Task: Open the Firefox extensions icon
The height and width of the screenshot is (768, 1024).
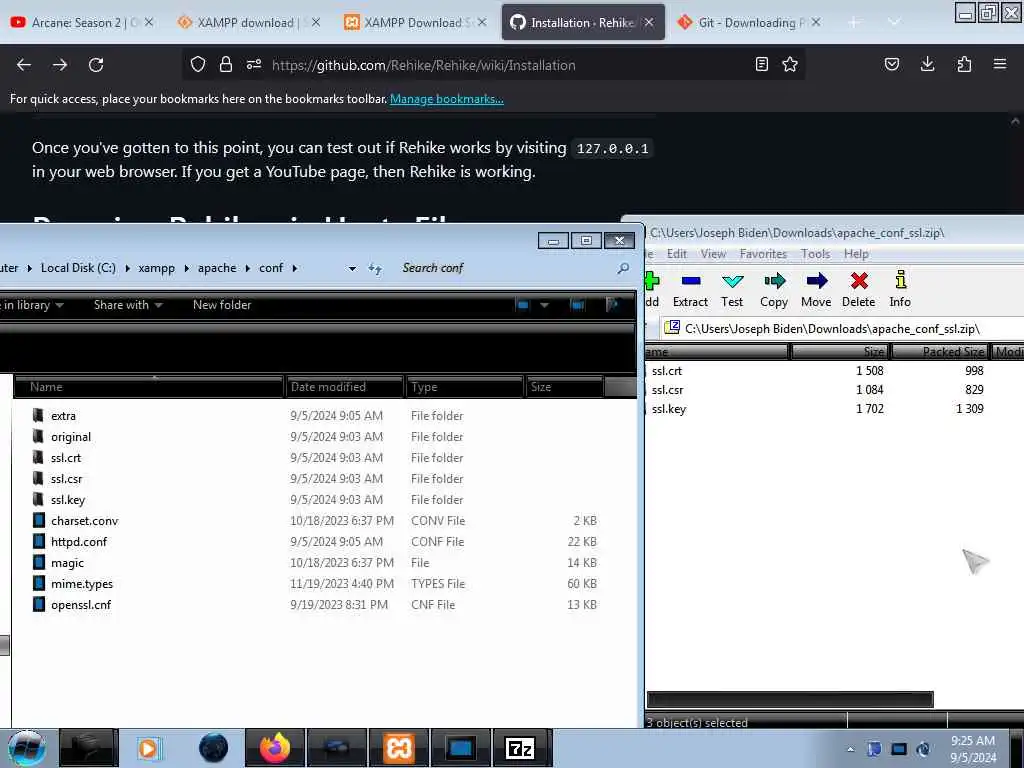Action: 964,65
